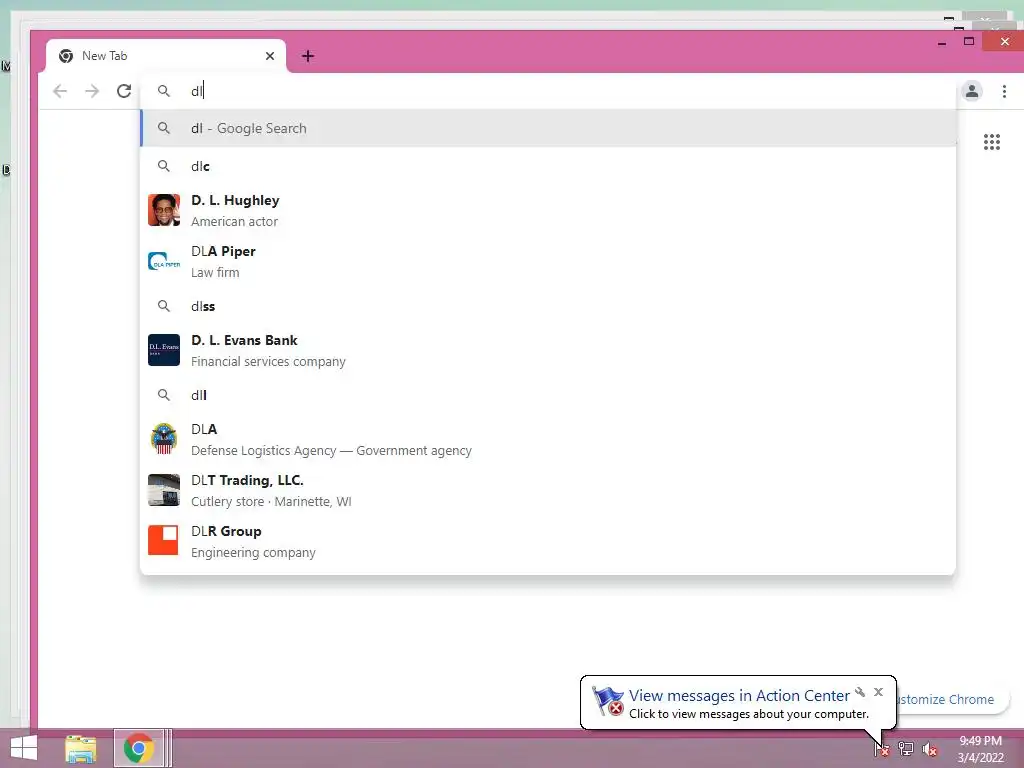Click in the address bar containing 'dl'

pos(547,91)
